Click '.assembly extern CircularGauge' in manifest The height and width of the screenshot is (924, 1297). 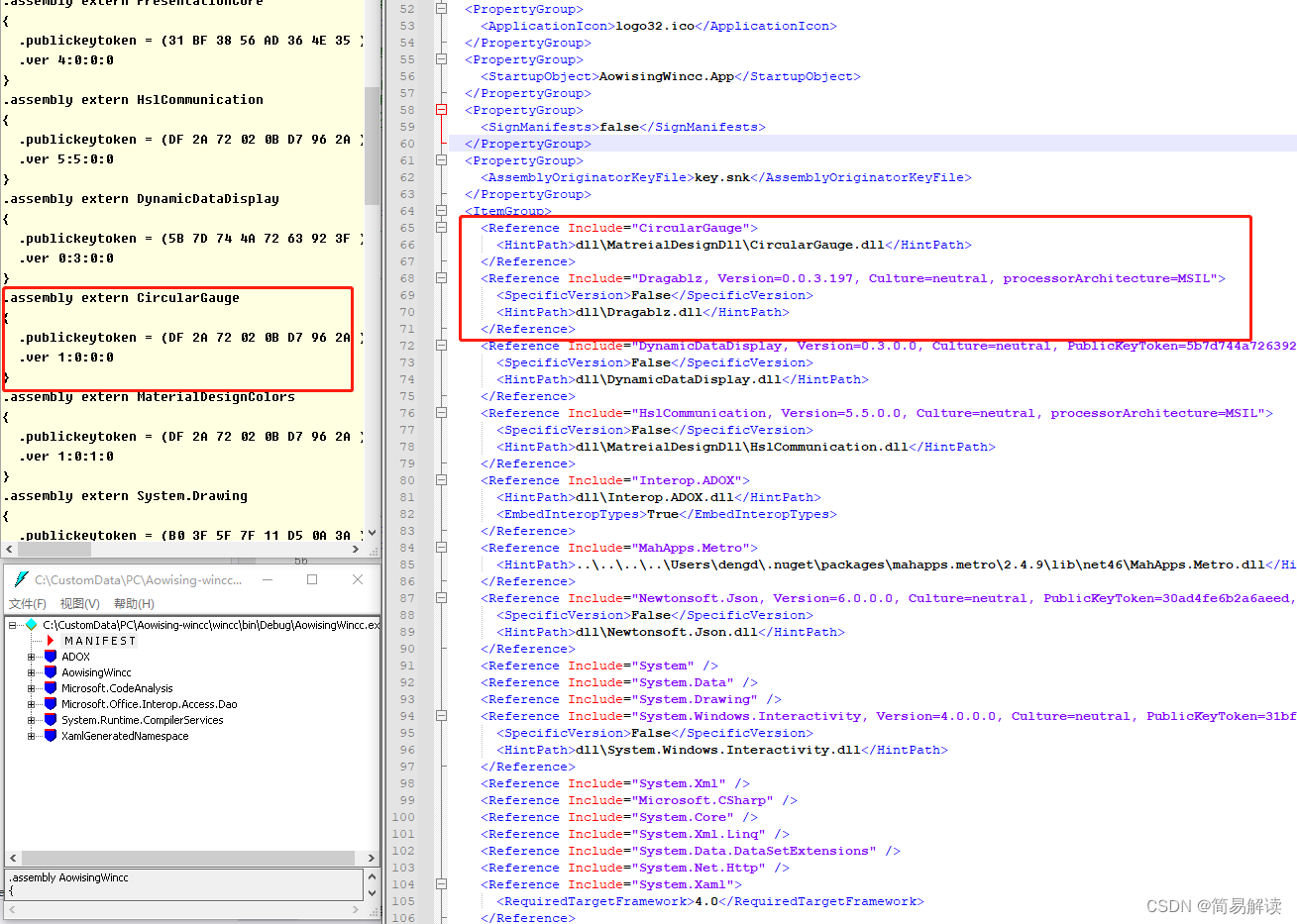(x=122, y=298)
